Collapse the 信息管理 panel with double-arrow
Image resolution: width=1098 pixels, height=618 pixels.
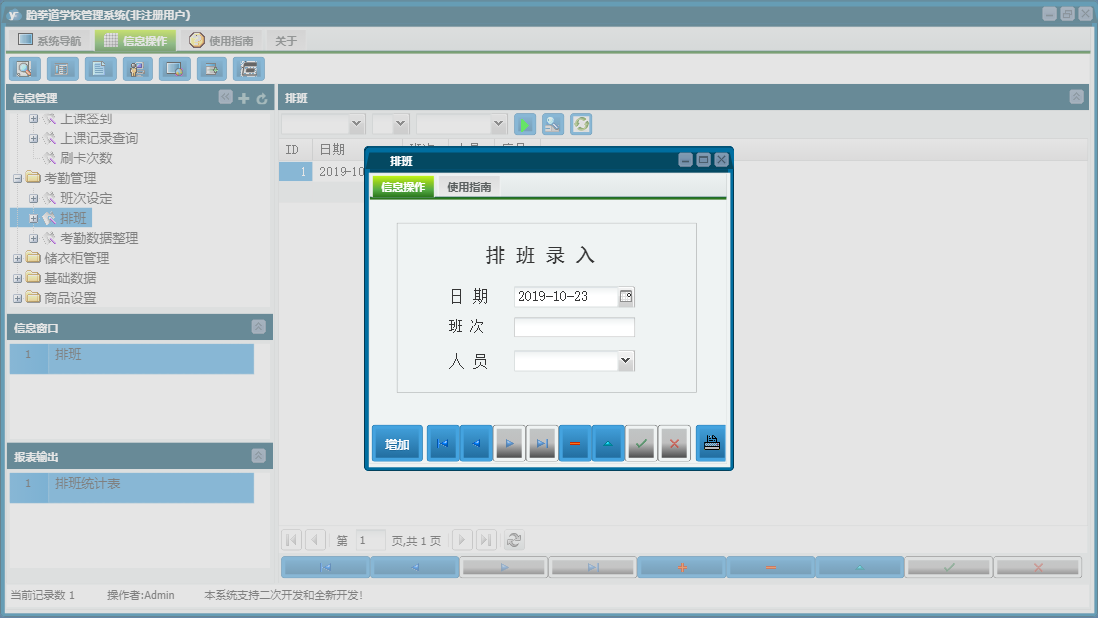[x=225, y=97]
